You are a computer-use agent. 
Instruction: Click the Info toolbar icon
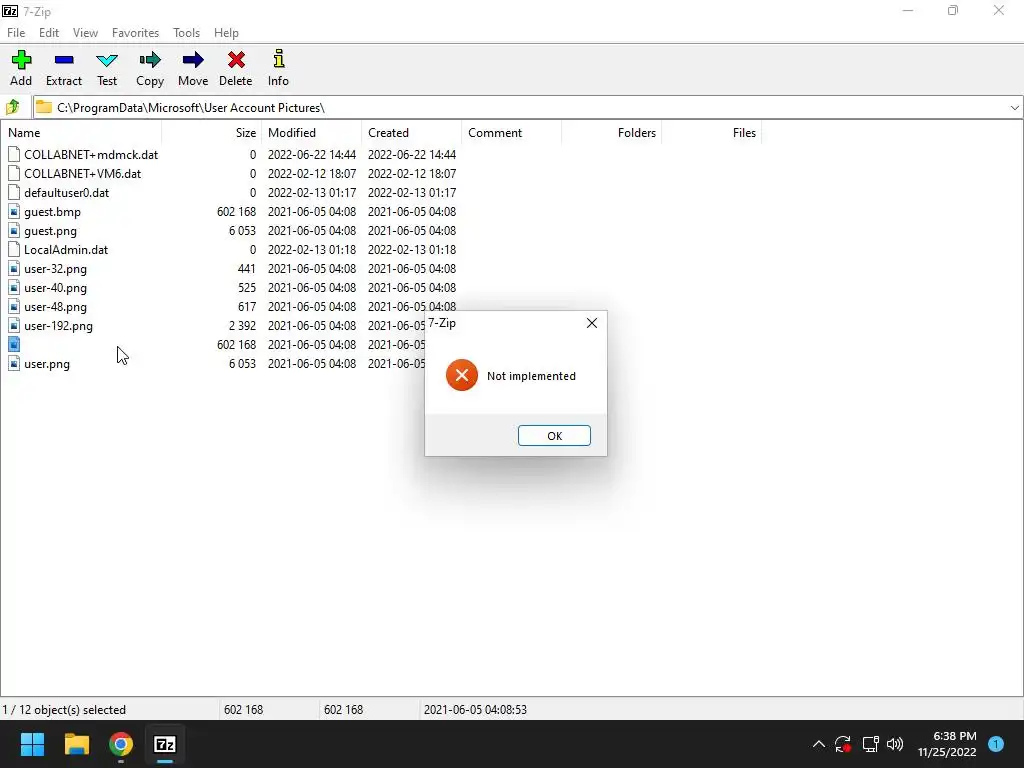[x=279, y=59]
